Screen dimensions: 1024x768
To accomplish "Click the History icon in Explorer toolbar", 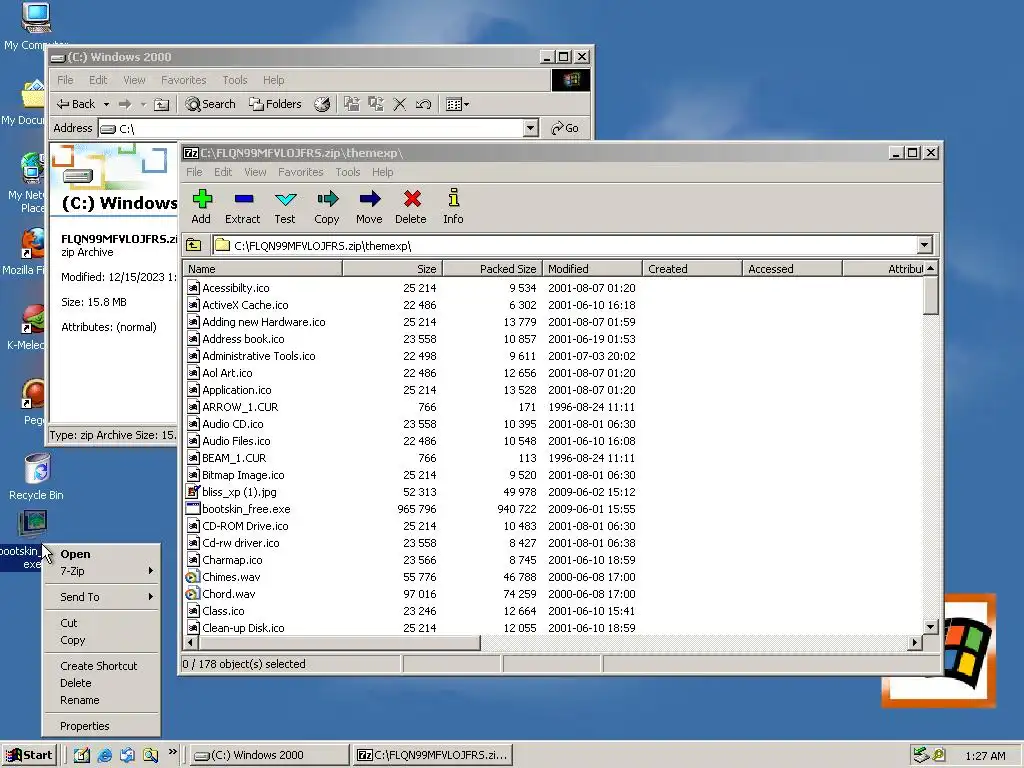I will [x=322, y=104].
